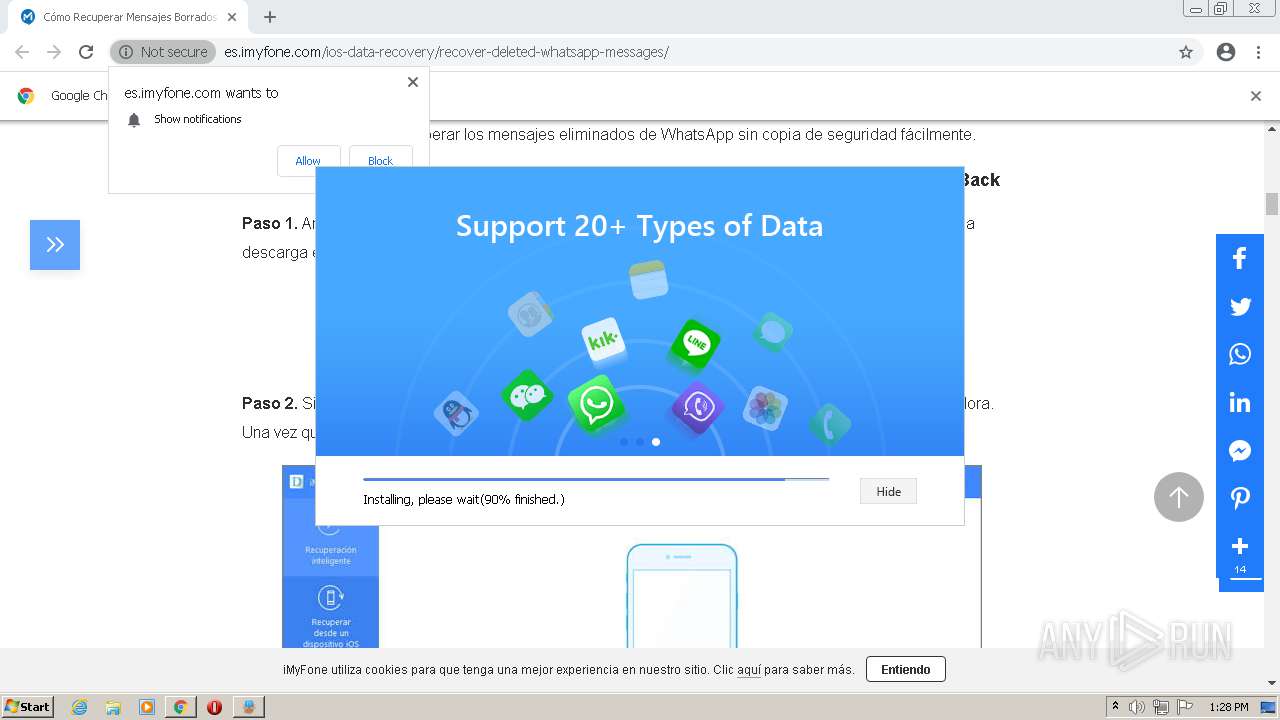Click the WhatsApp icon in installer banner
Viewport: 1280px width, 720px height.
tap(596, 404)
